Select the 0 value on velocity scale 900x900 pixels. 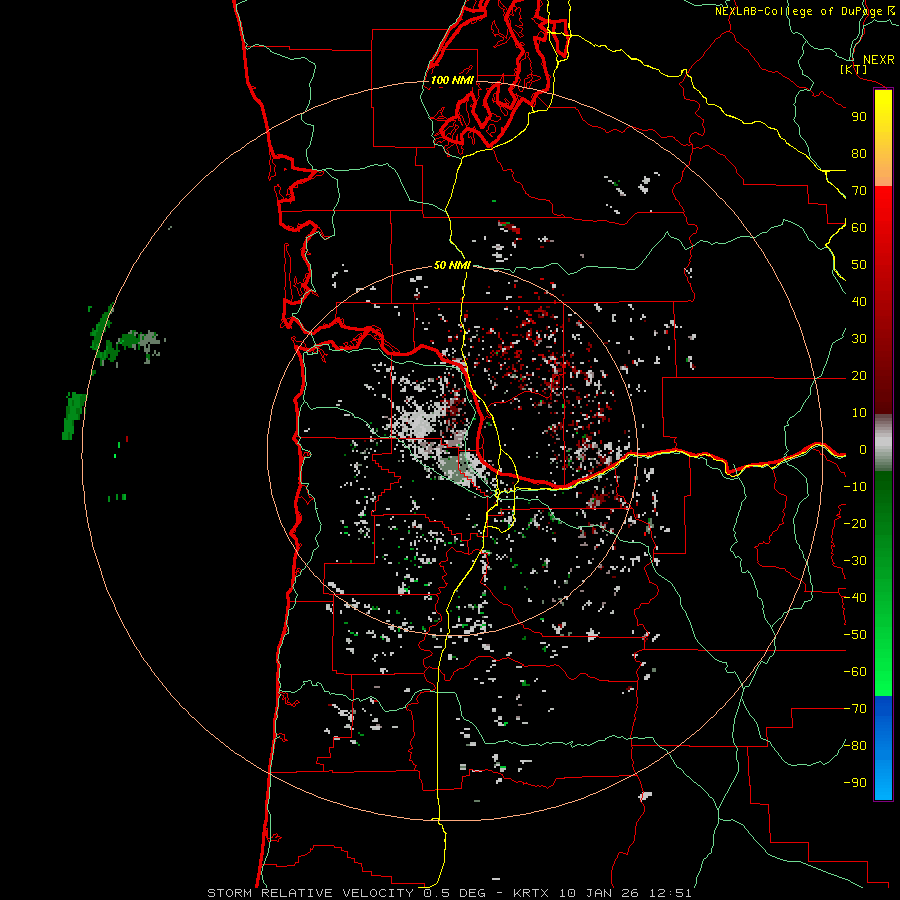[x=863, y=450]
